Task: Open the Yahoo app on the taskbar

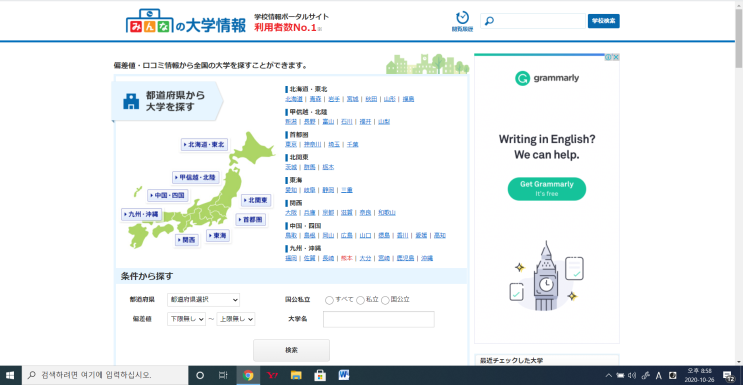Action: click(272, 376)
